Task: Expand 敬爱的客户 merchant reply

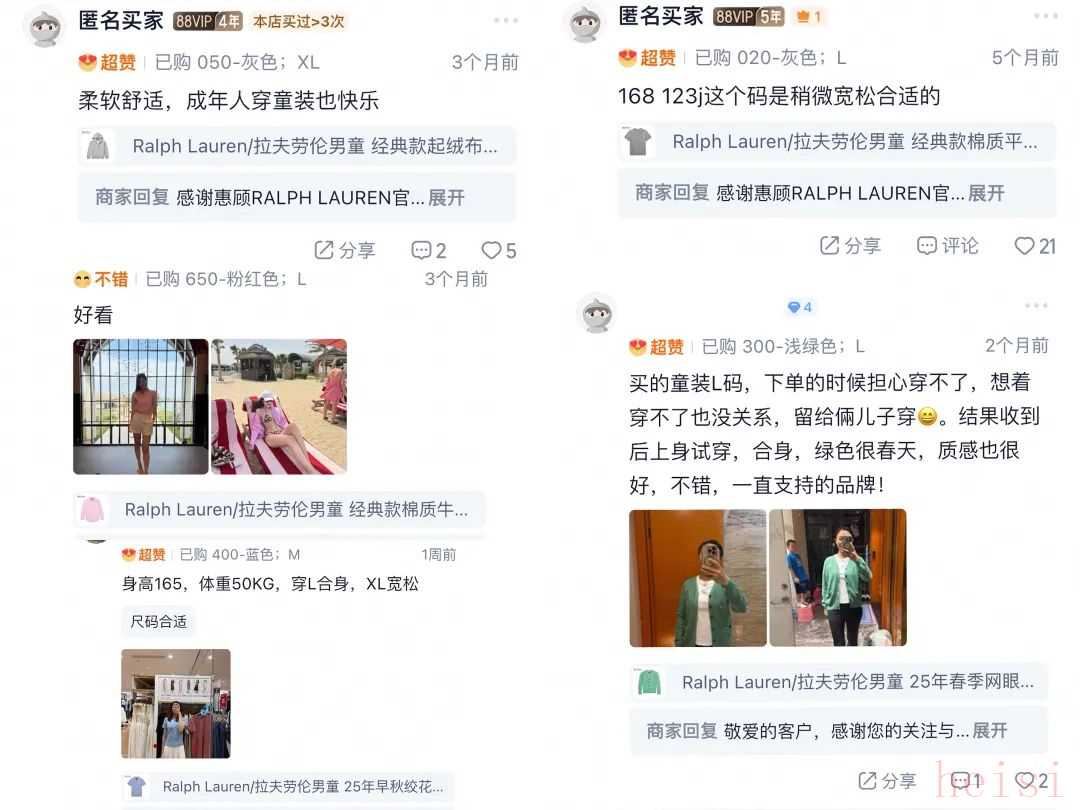Action: click(x=990, y=730)
